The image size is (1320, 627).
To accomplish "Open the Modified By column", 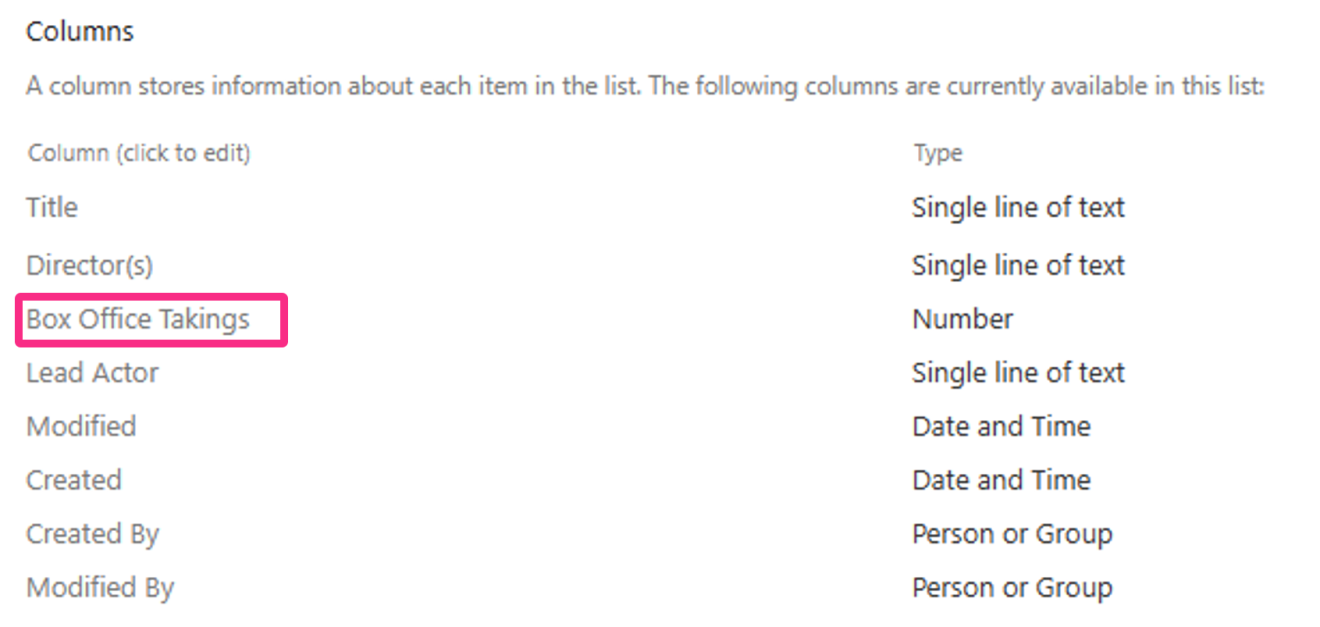I will [99, 587].
